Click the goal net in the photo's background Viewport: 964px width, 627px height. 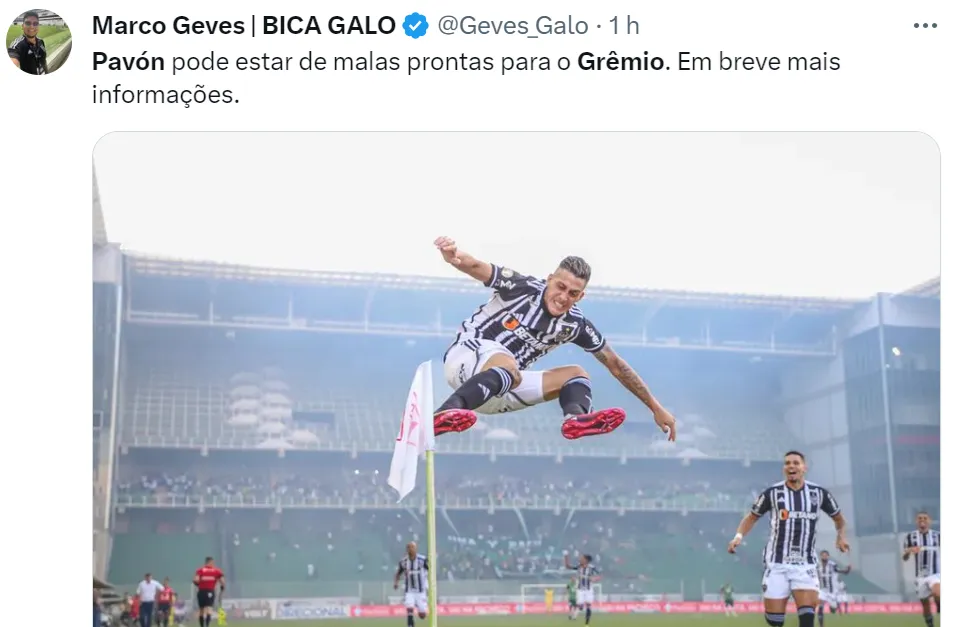click(x=543, y=594)
